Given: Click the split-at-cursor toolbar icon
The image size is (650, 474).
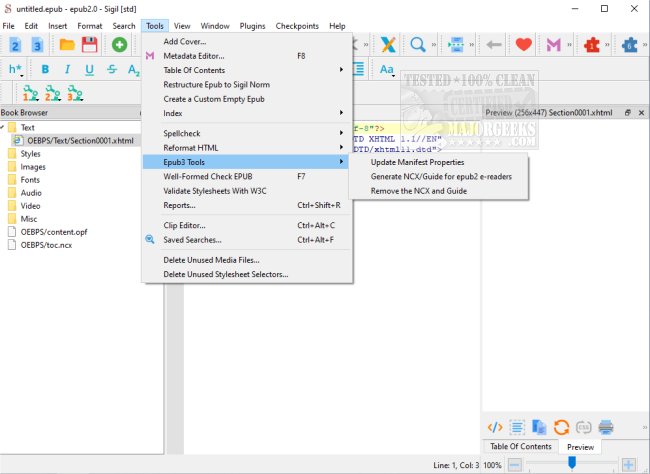Looking at the screenshot, I should (x=456, y=44).
